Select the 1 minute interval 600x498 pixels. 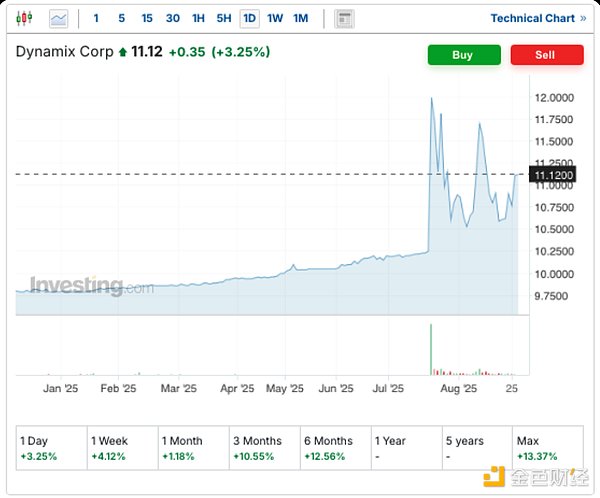(96, 18)
